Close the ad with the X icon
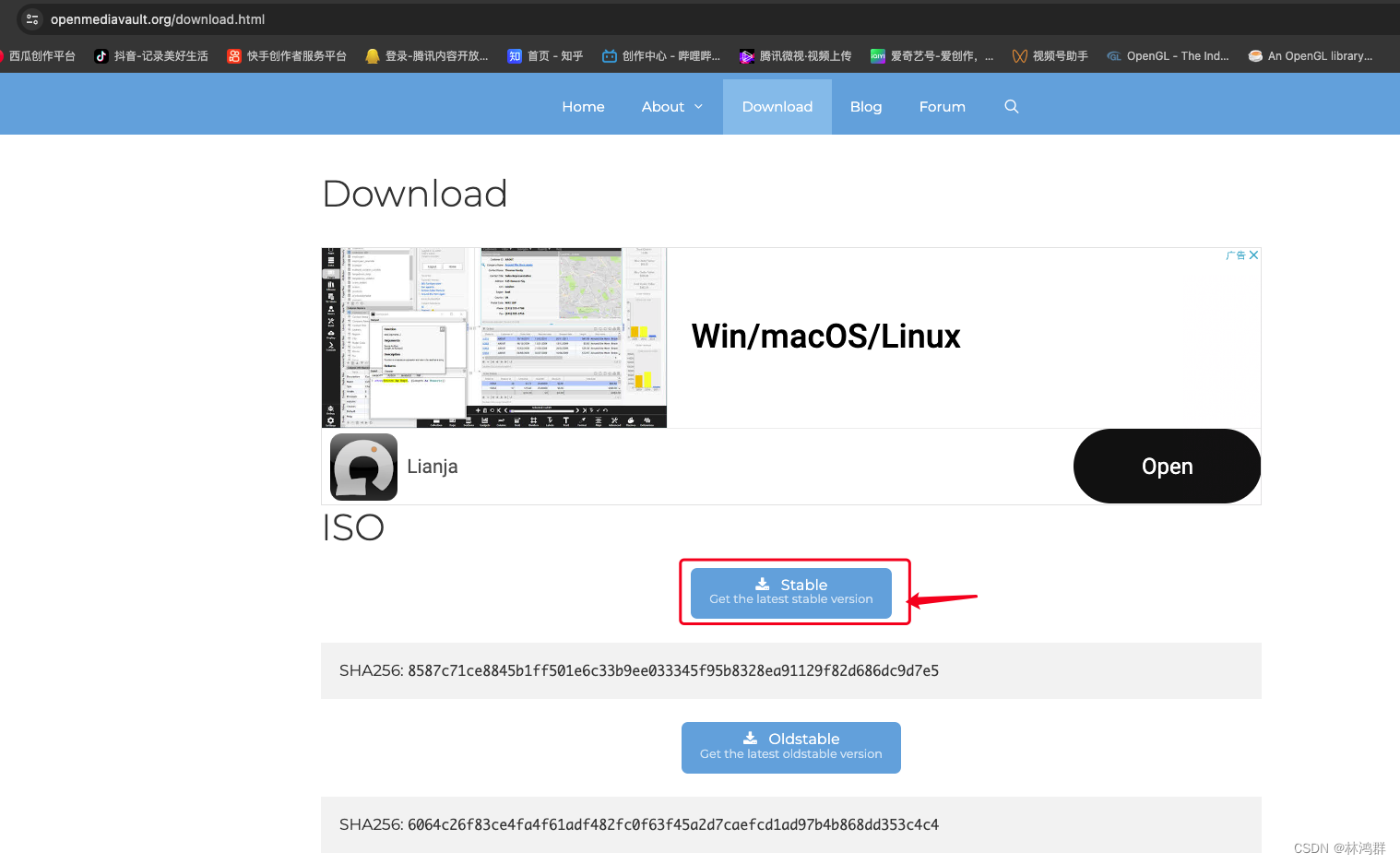The width and height of the screenshot is (1400, 864). tap(1253, 255)
